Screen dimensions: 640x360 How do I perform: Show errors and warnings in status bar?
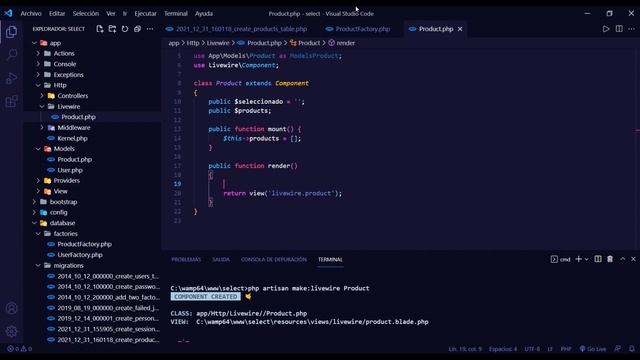[19, 349]
